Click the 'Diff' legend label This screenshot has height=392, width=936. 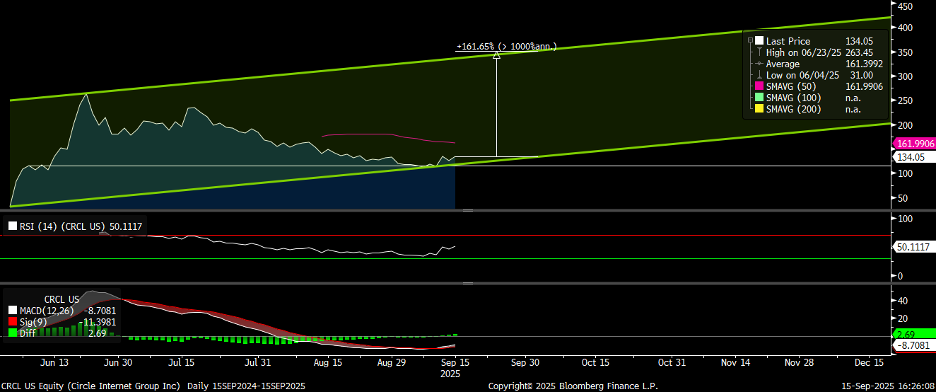pyautogui.click(x=28, y=334)
